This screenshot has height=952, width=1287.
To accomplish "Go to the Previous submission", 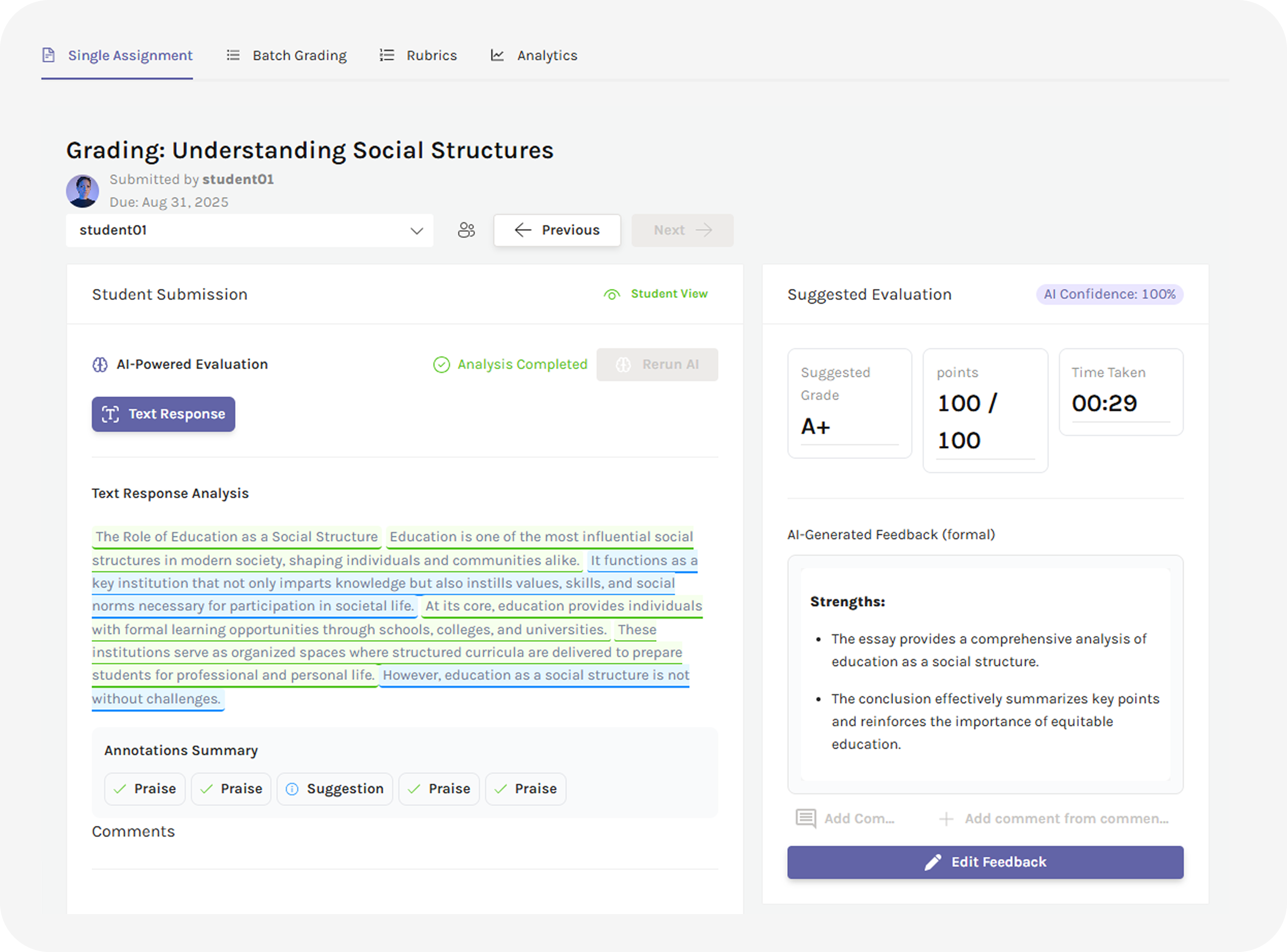I will 557,231.
